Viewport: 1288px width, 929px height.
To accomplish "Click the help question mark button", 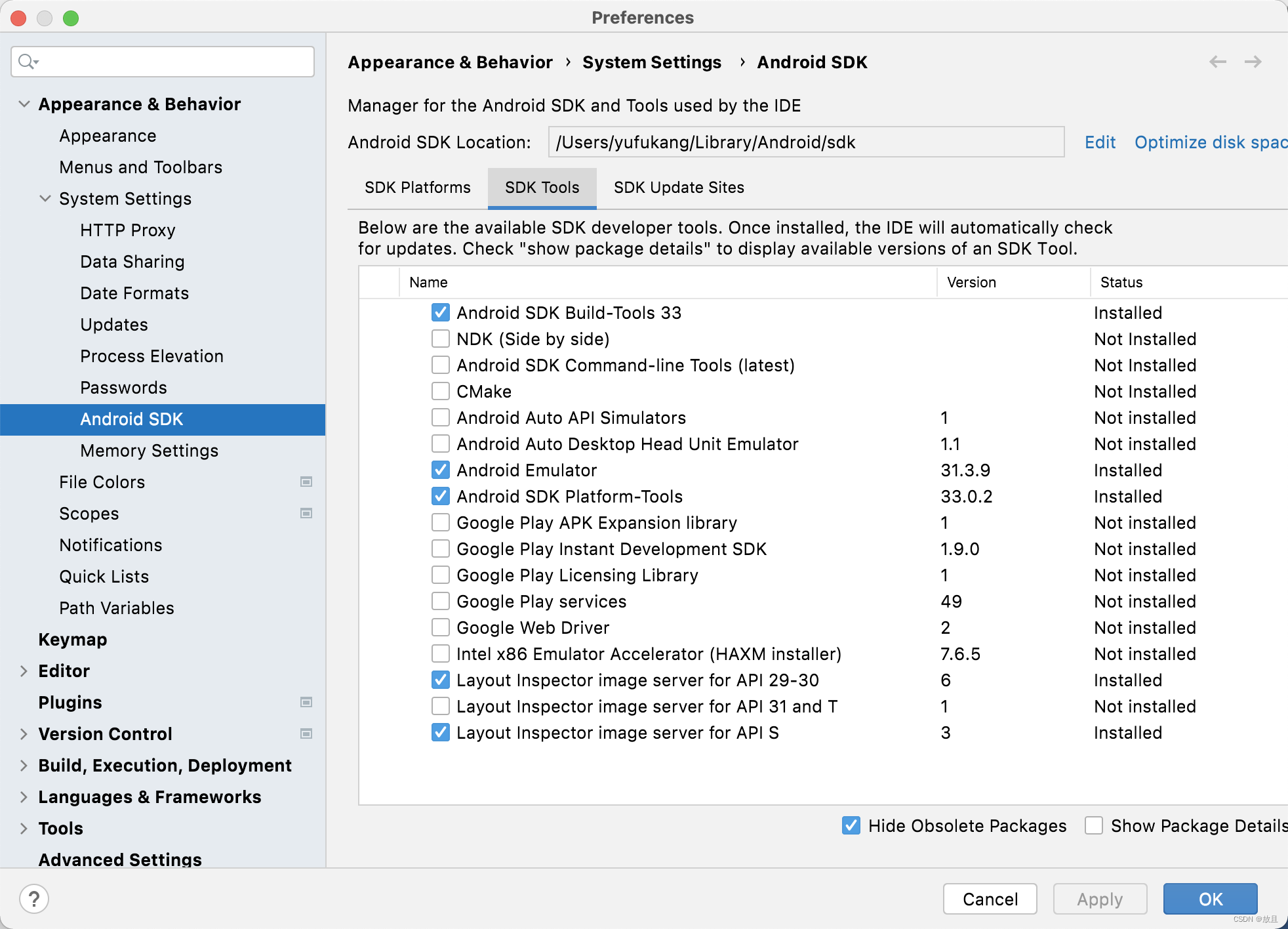I will click(34, 898).
